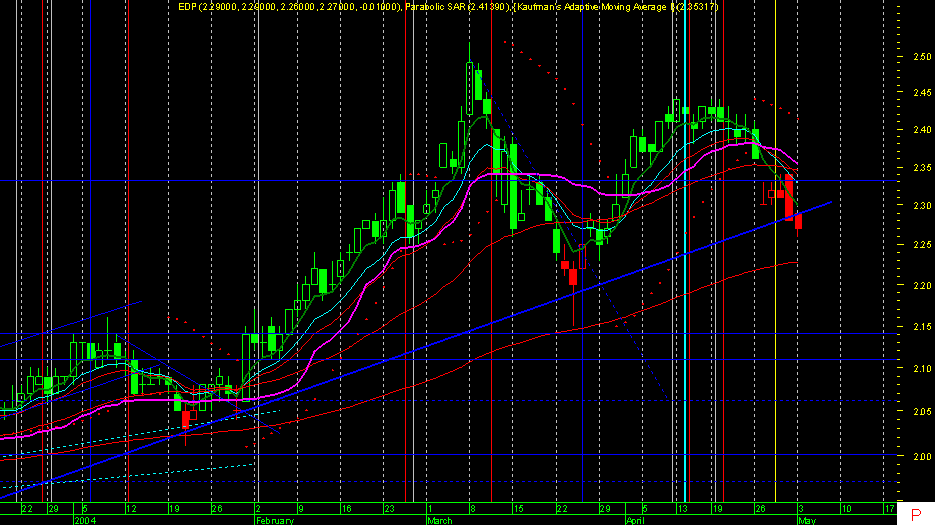Select the Parabolic SAR (2.41390) label
Screen dimensions: 935x525
tap(457, 7)
